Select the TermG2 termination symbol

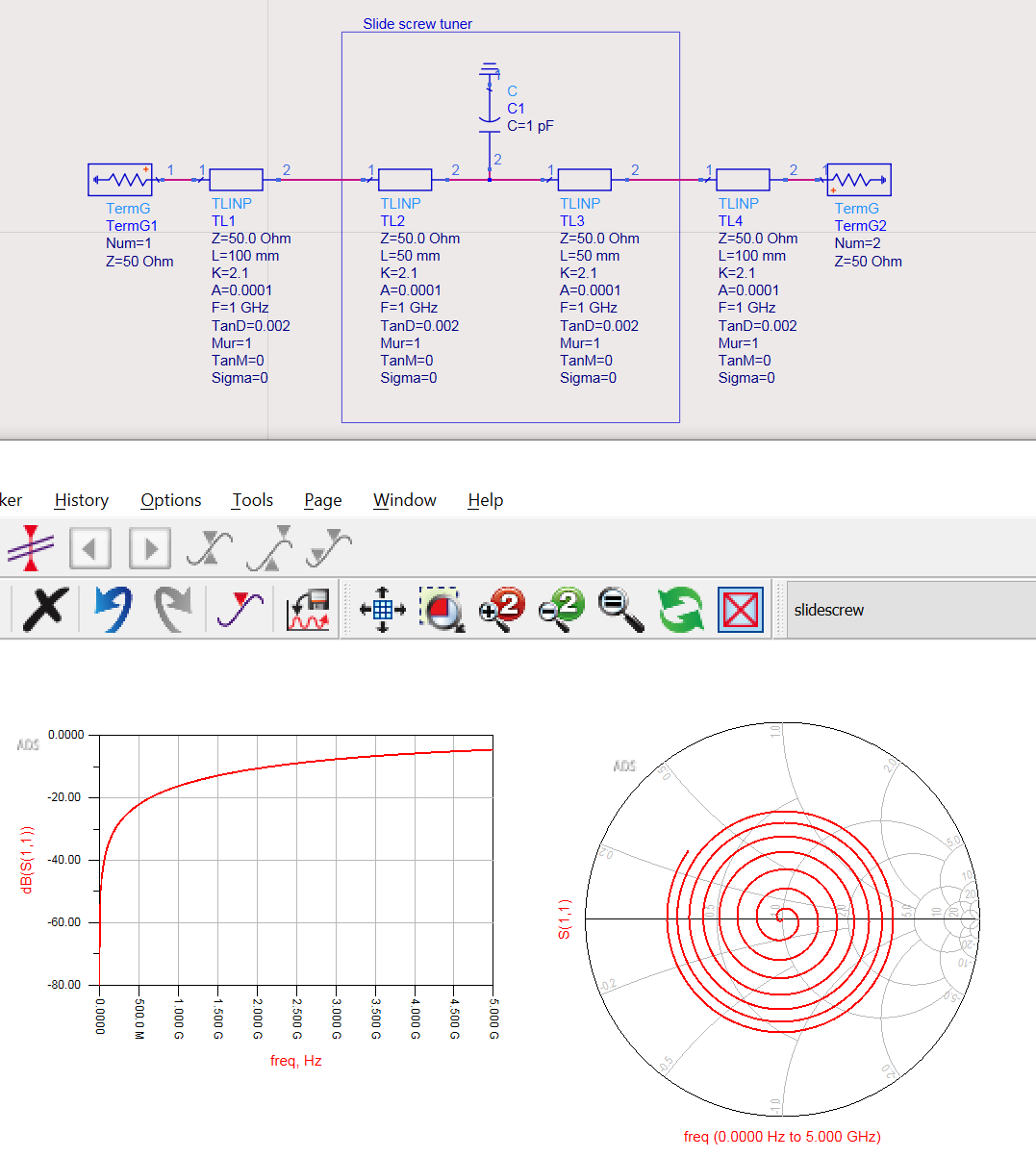coord(859,180)
